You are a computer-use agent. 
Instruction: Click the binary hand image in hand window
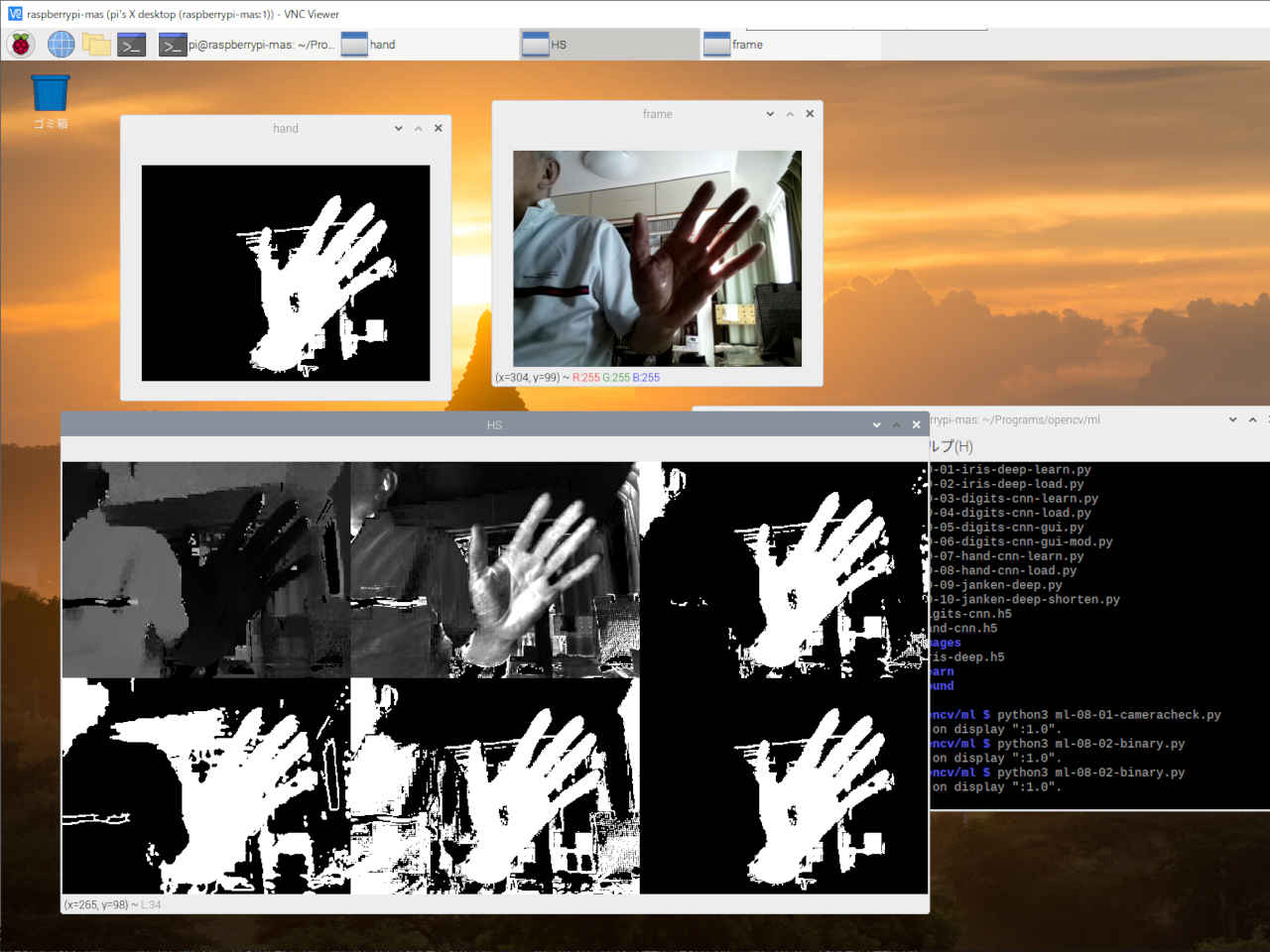(x=286, y=273)
